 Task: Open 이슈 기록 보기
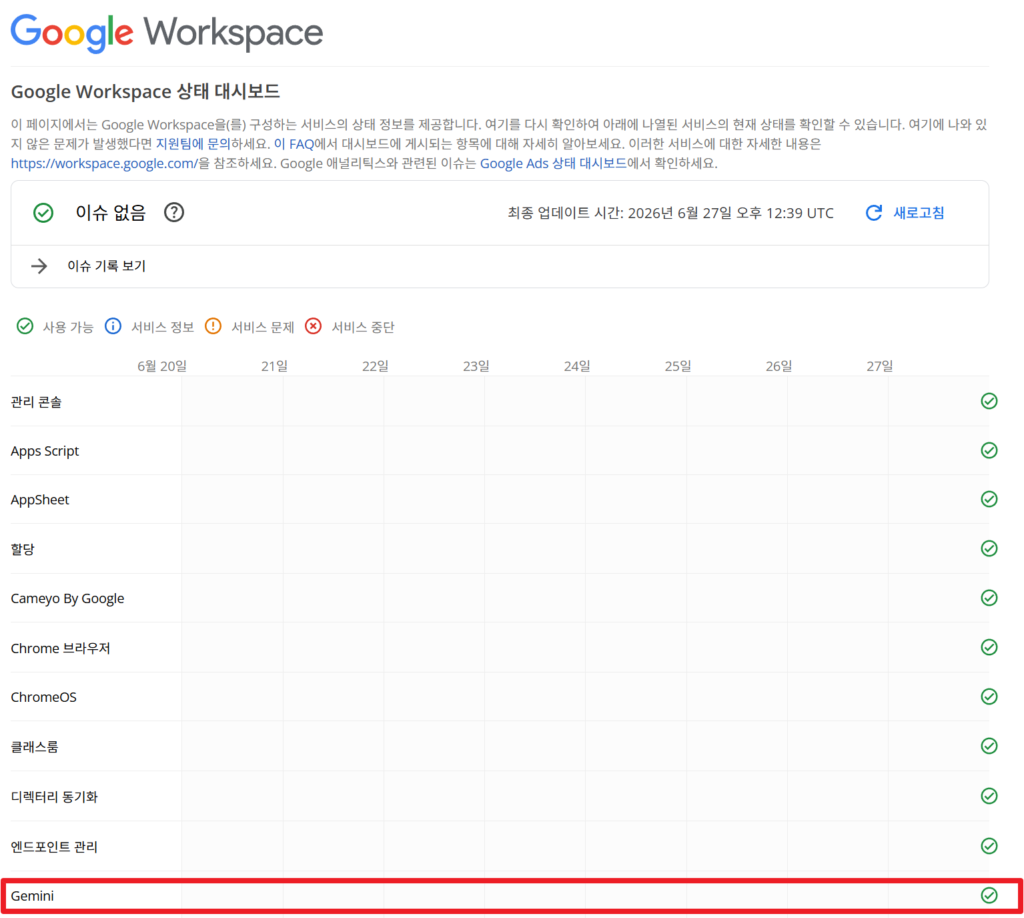[x=106, y=266]
